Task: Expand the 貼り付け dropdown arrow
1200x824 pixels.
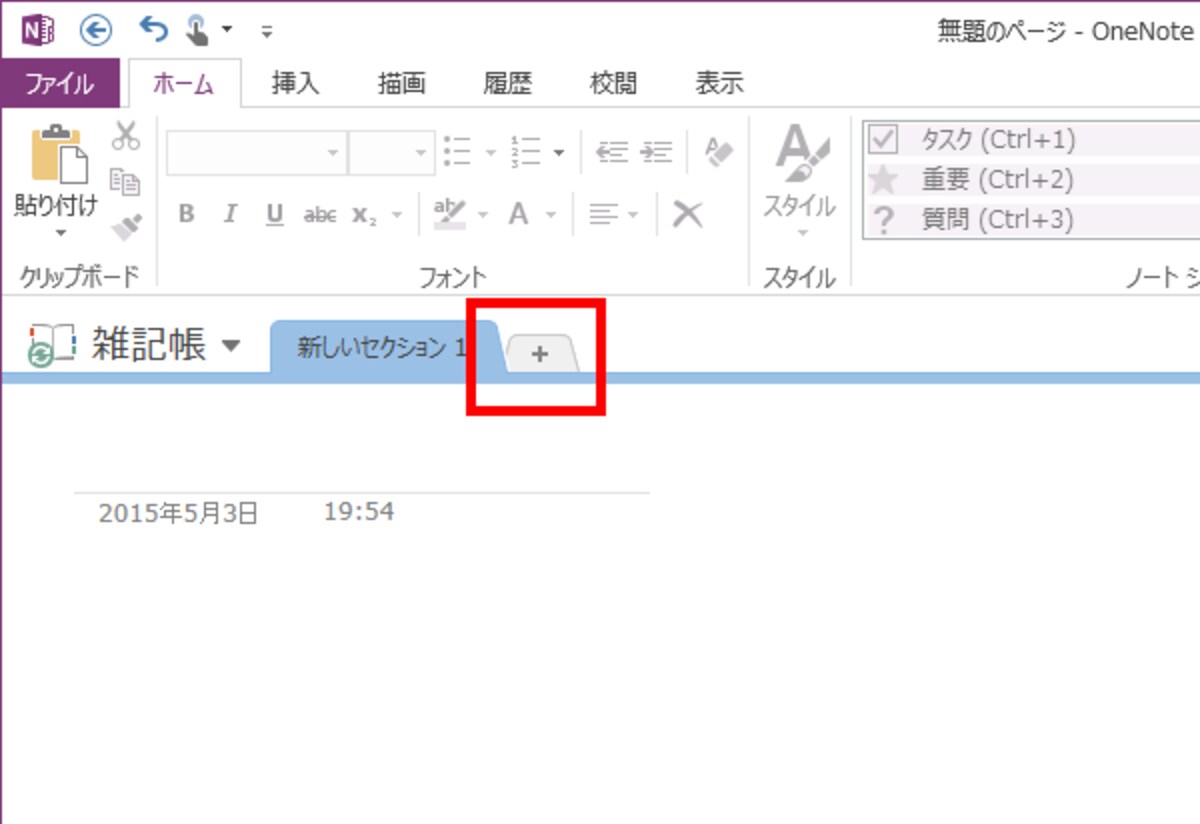Action: tap(60, 233)
